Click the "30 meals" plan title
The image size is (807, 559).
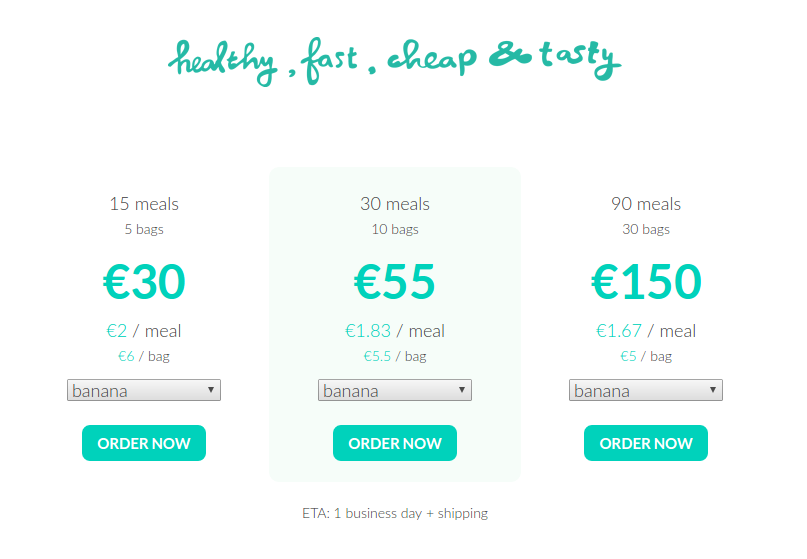click(395, 204)
